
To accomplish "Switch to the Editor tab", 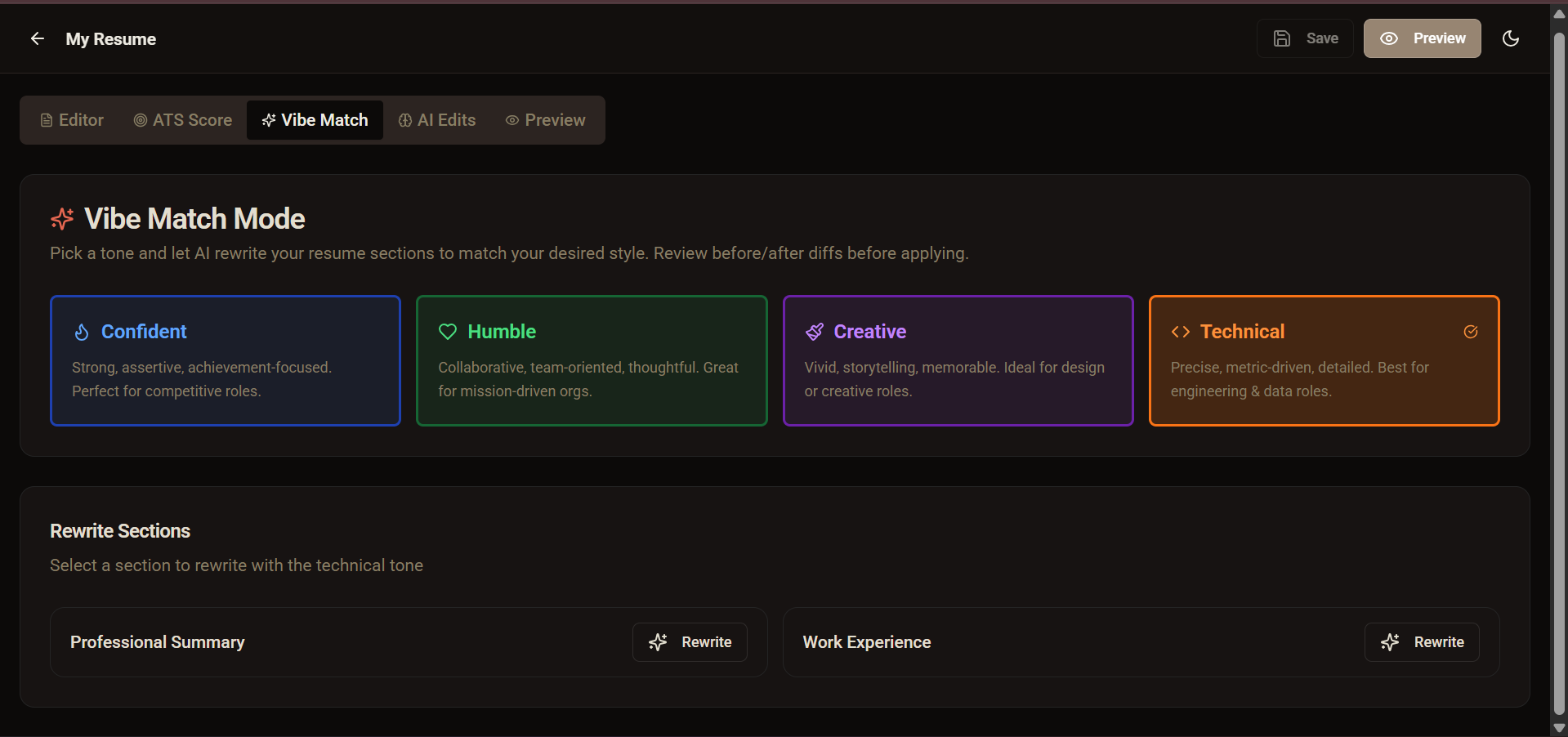I will pos(71,120).
